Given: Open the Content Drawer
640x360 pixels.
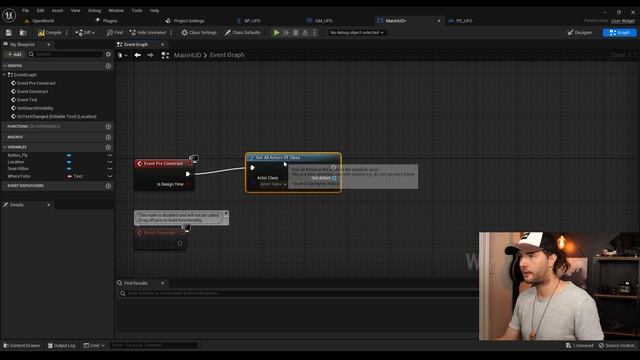Looking at the screenshot, I should [22, 346].
